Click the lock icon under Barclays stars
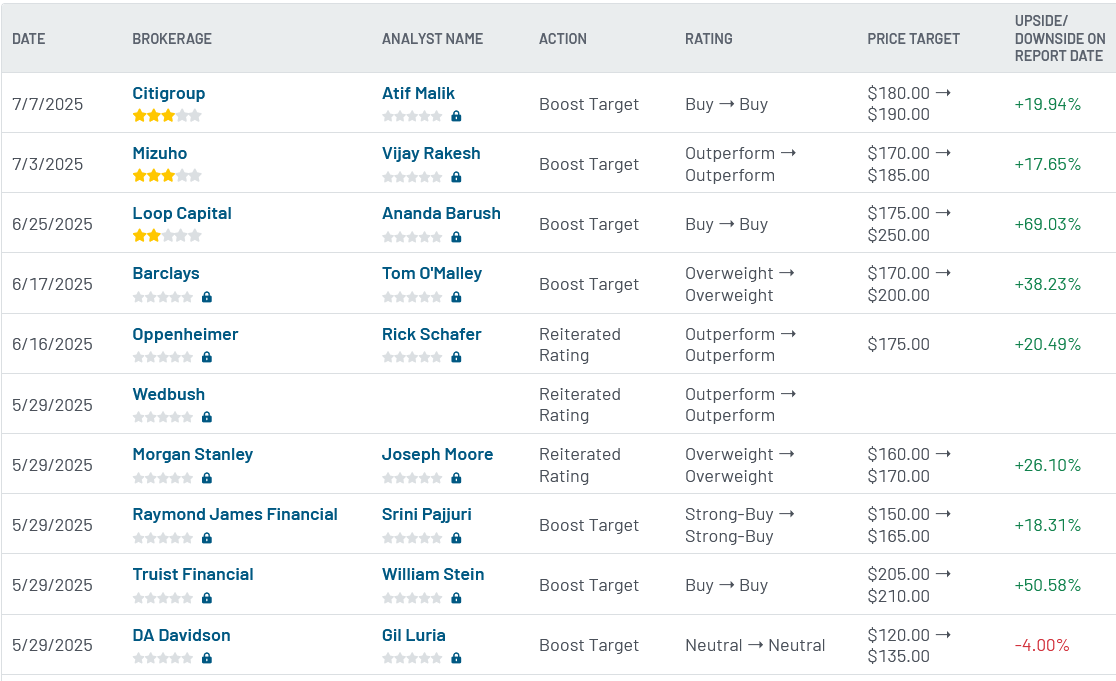Image resolution: width=1116 pixels, height=681 pixels. click(206, 297)
